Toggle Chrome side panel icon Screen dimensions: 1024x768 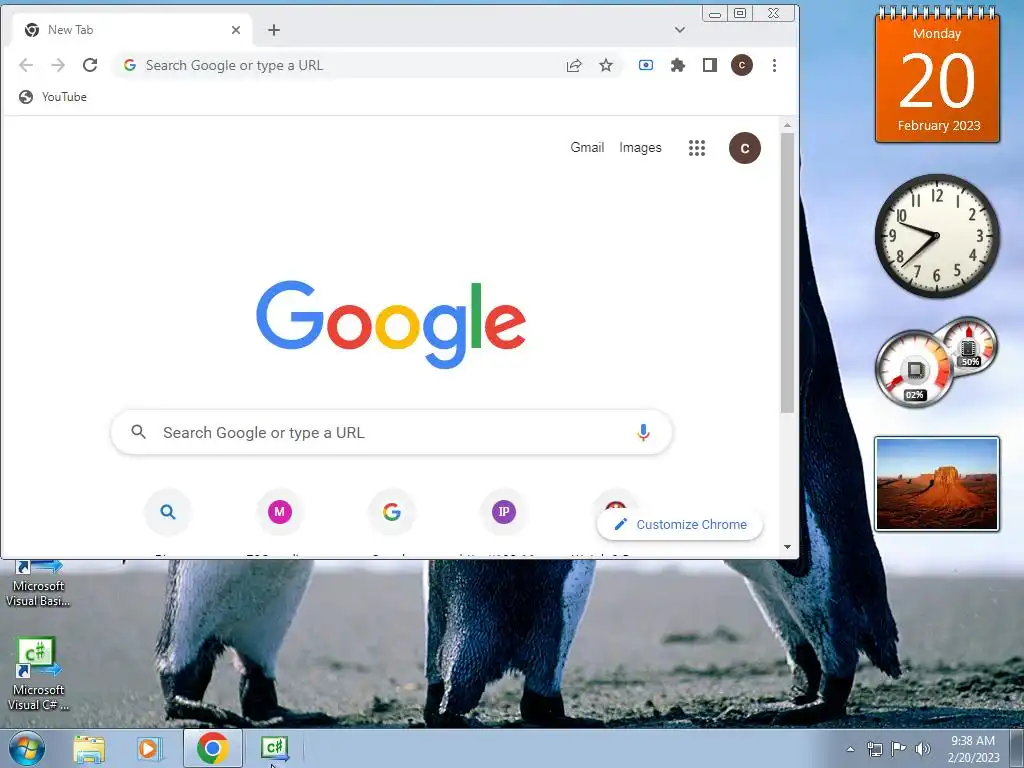click(x=710, y=65)
